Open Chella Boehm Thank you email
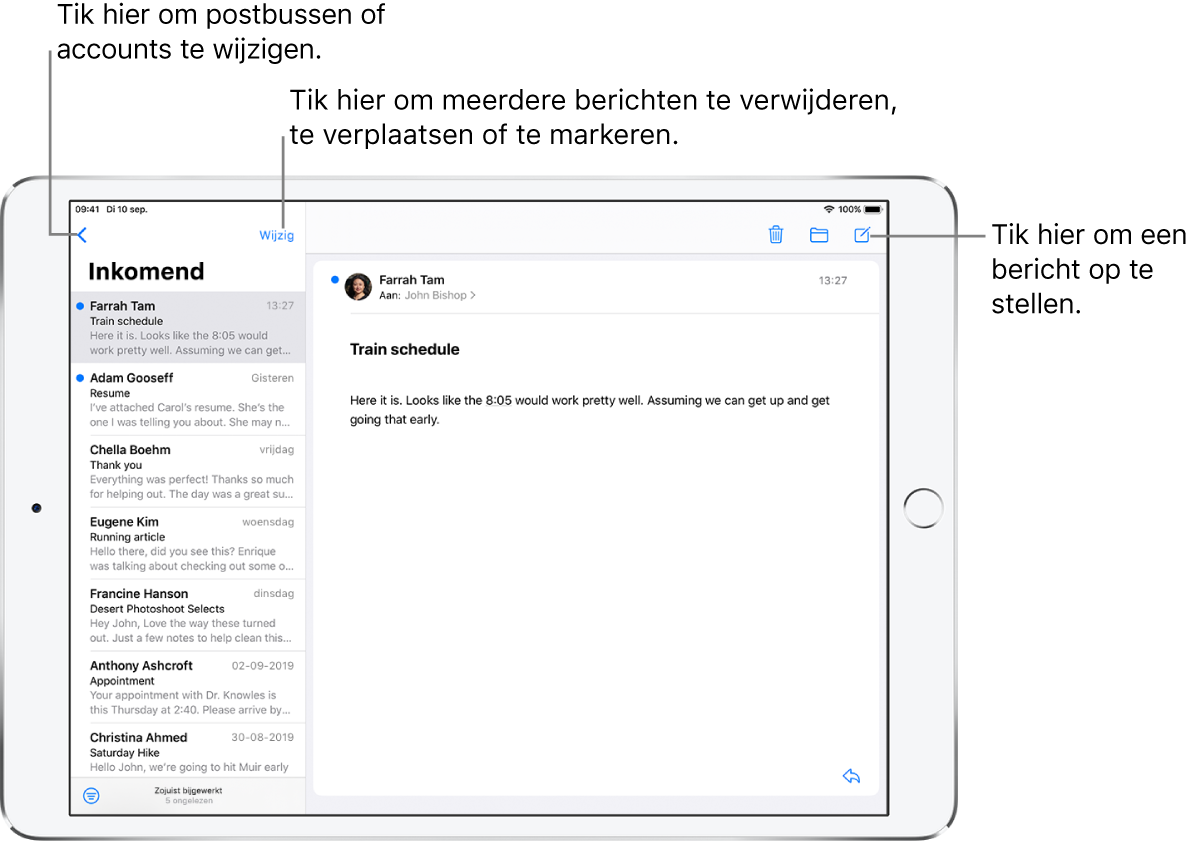 [189, 471]
